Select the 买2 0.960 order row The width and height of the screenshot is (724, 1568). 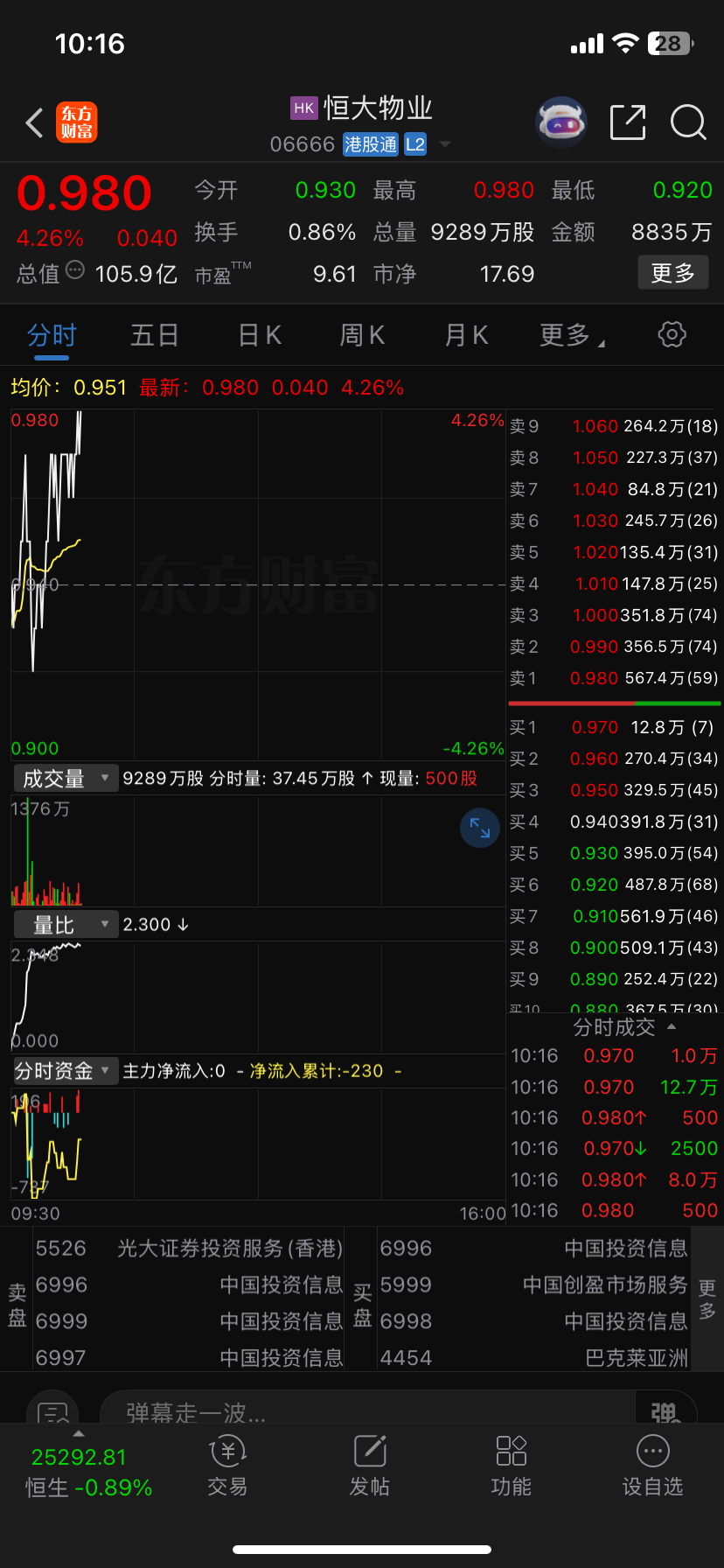coord(614,759)
